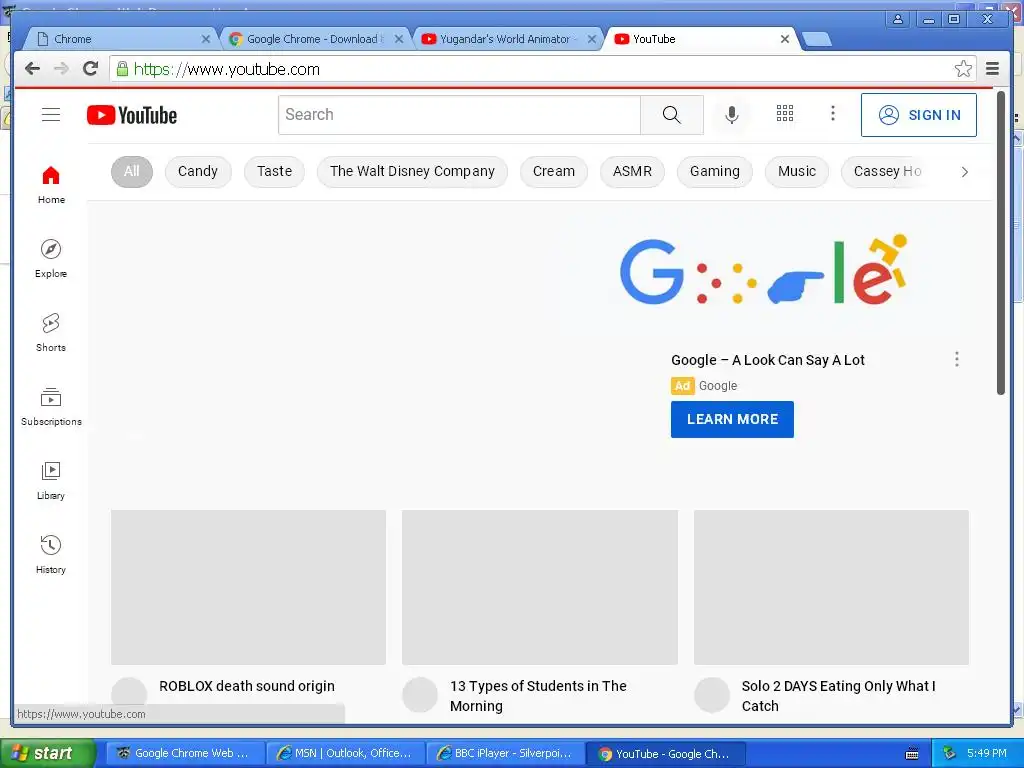Viewport: 1024px width, 768px height.
Task: Click the search magnifier button
Action: point(671,115)
